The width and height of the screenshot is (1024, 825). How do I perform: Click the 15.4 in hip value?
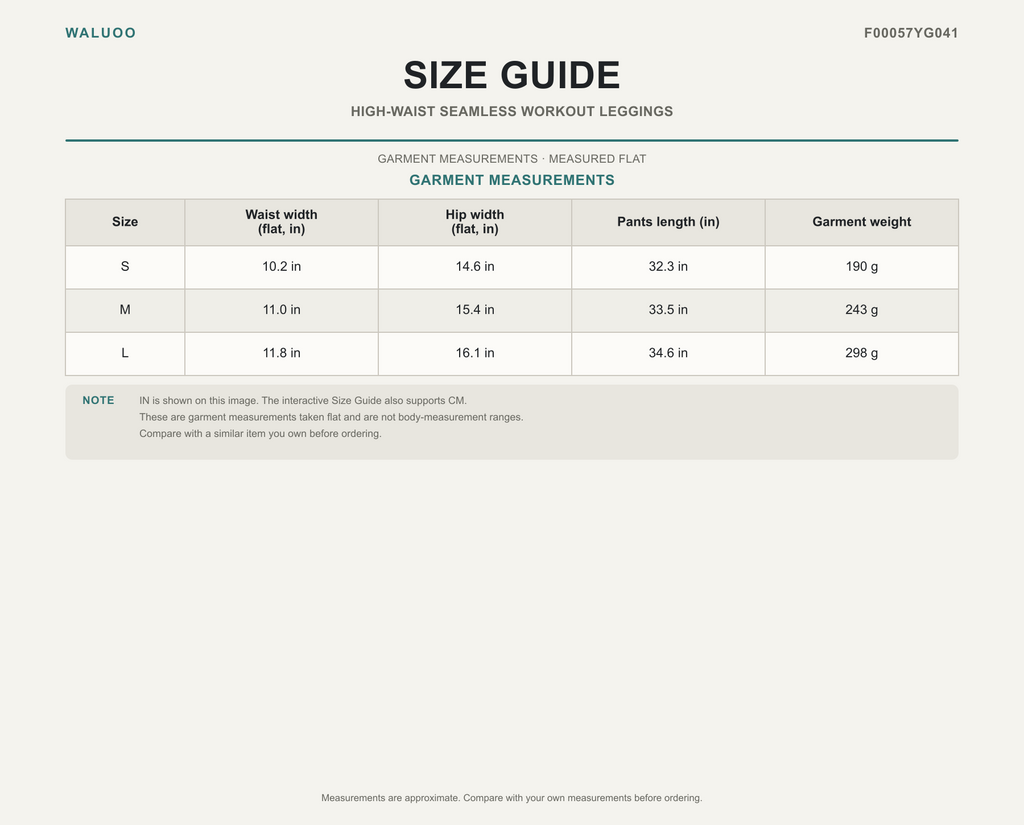click(x=475, y=310)
